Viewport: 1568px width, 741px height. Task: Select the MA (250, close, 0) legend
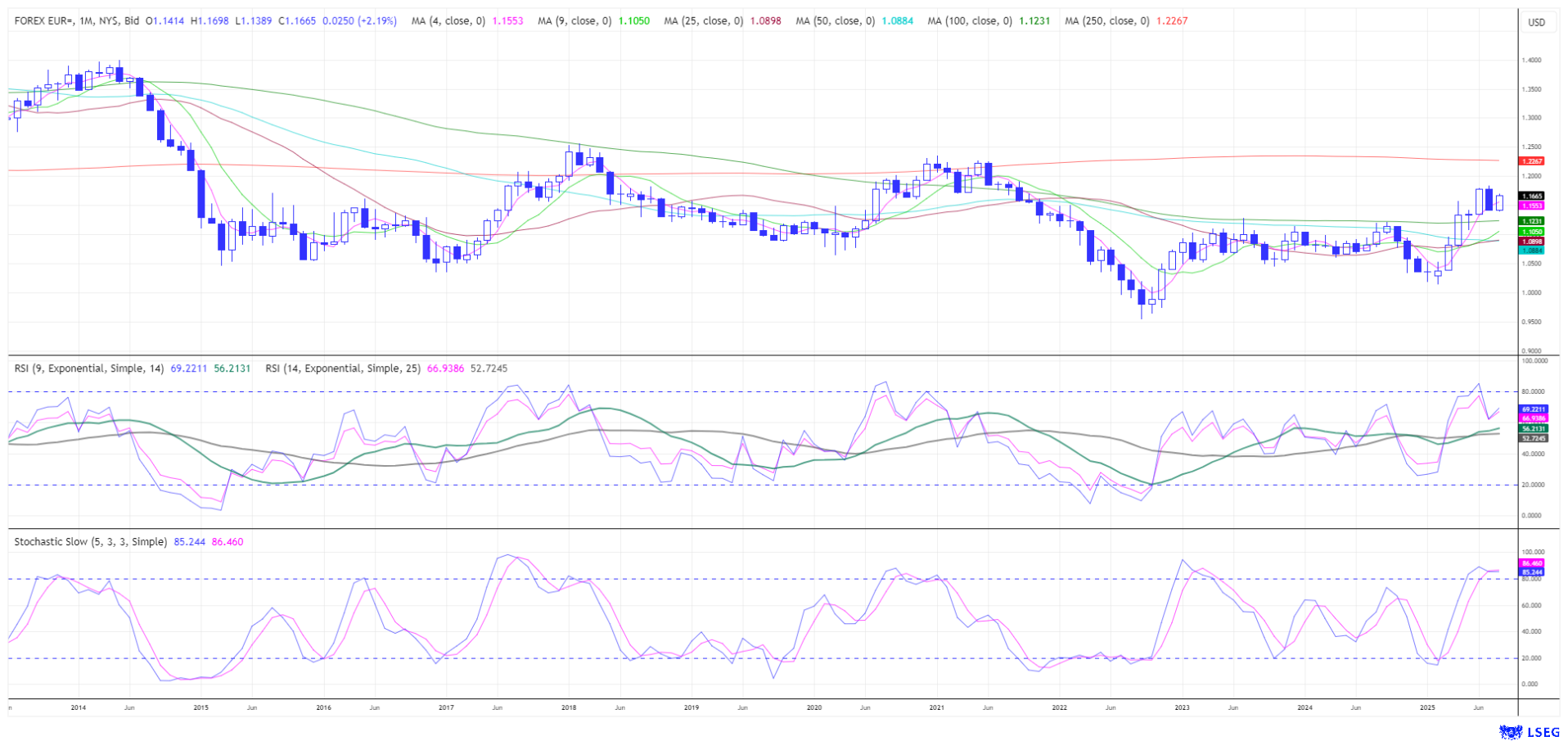(1106, 20)
